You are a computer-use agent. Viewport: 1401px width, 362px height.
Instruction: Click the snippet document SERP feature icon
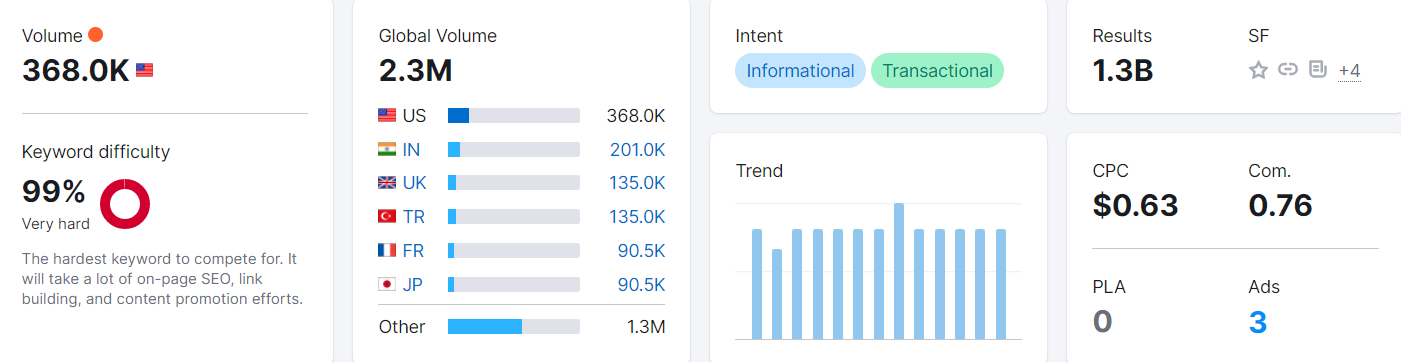(x=1318, y=70)
